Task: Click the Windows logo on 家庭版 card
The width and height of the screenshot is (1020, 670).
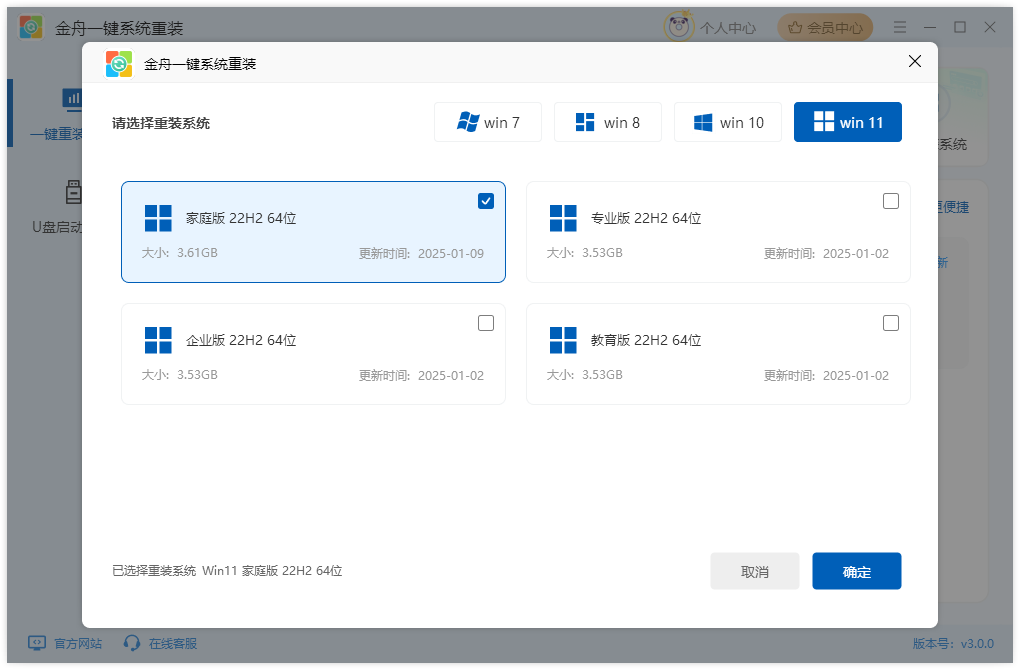Action: pos(158,219)
